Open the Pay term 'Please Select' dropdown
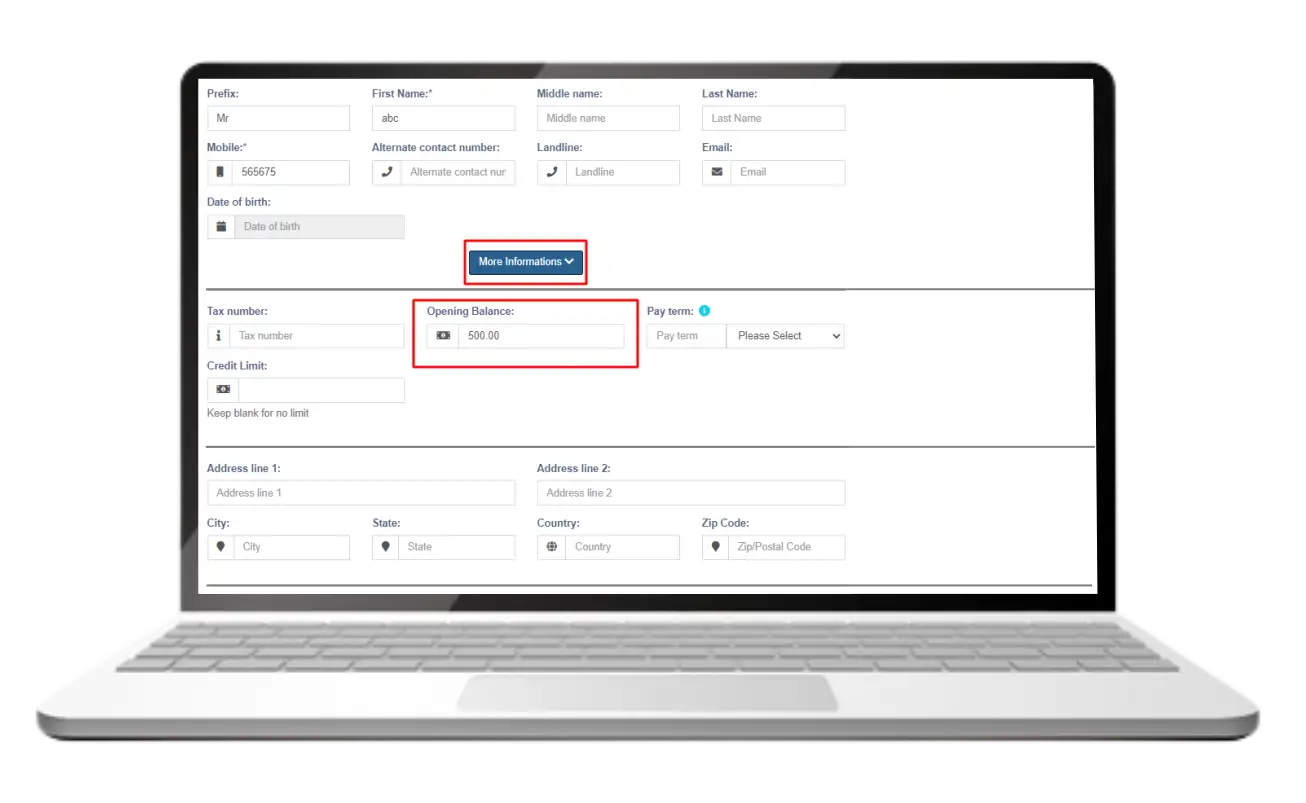 click(x=785, y=336)
